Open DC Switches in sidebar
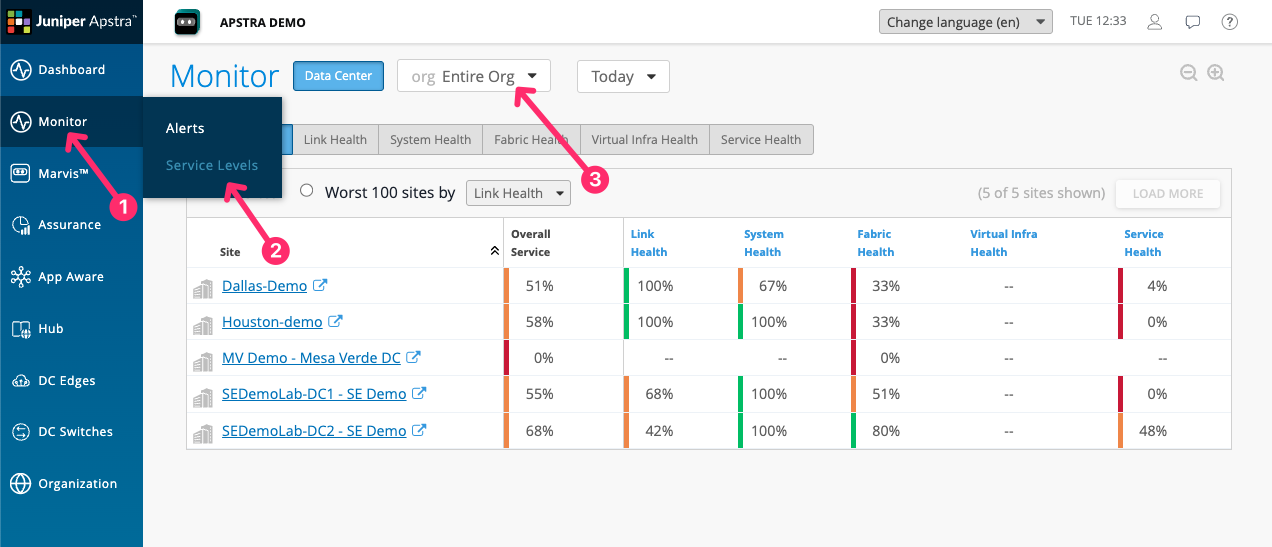 pos(71,432)
